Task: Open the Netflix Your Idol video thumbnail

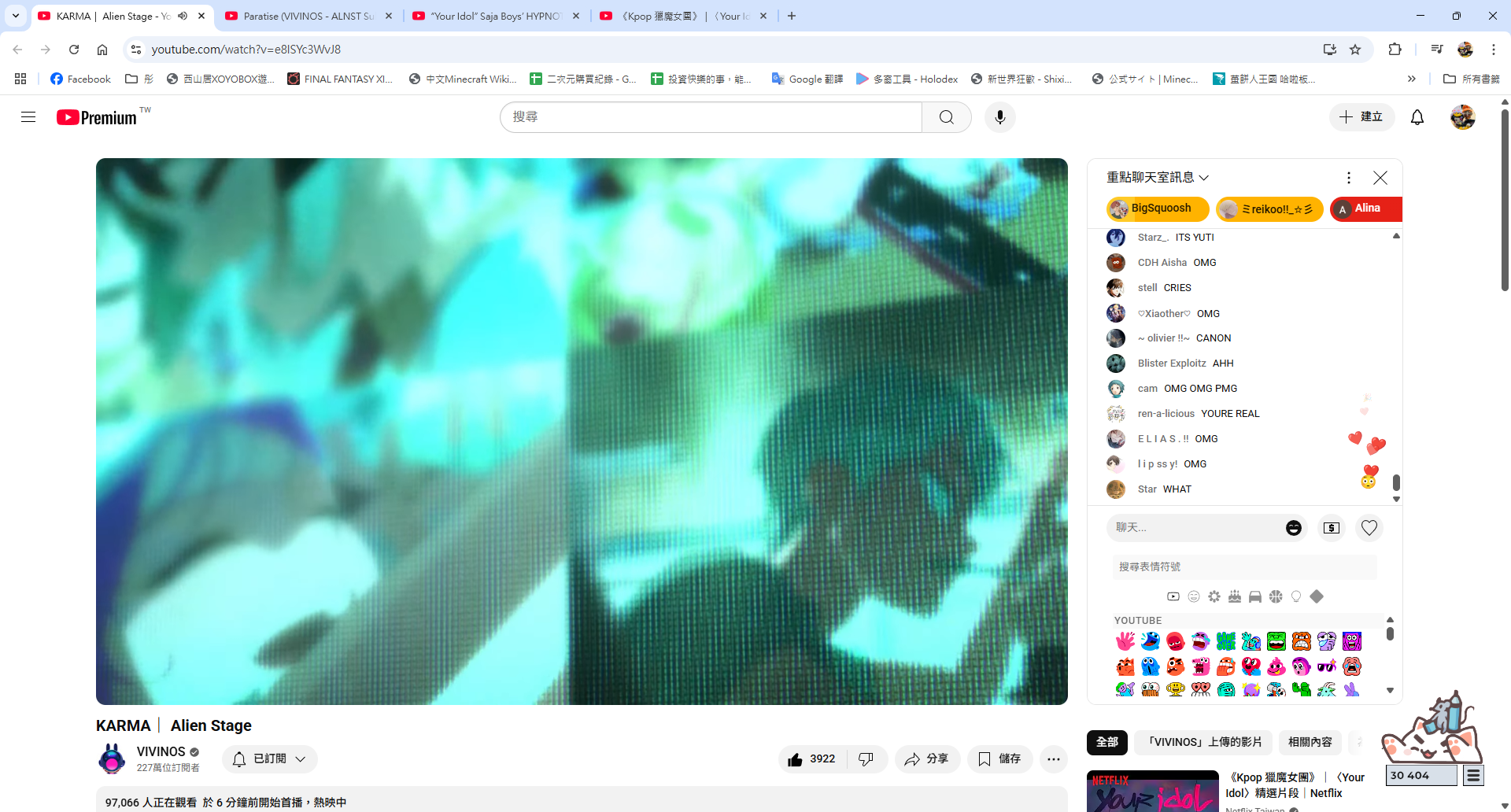Action: (1153, 792)
